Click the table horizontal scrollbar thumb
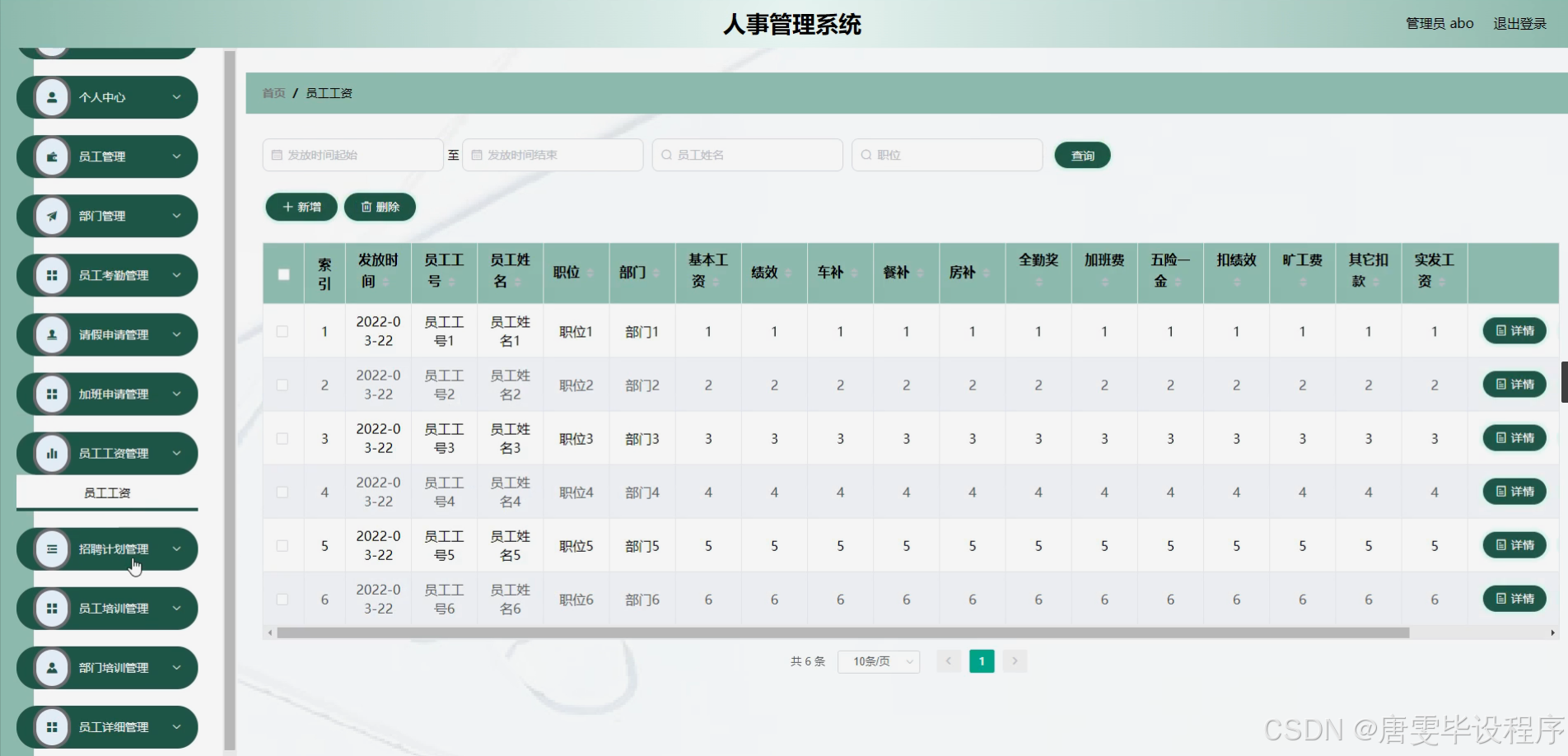The width and height of the screenshot is (1568, 756). tap(843, 632)
